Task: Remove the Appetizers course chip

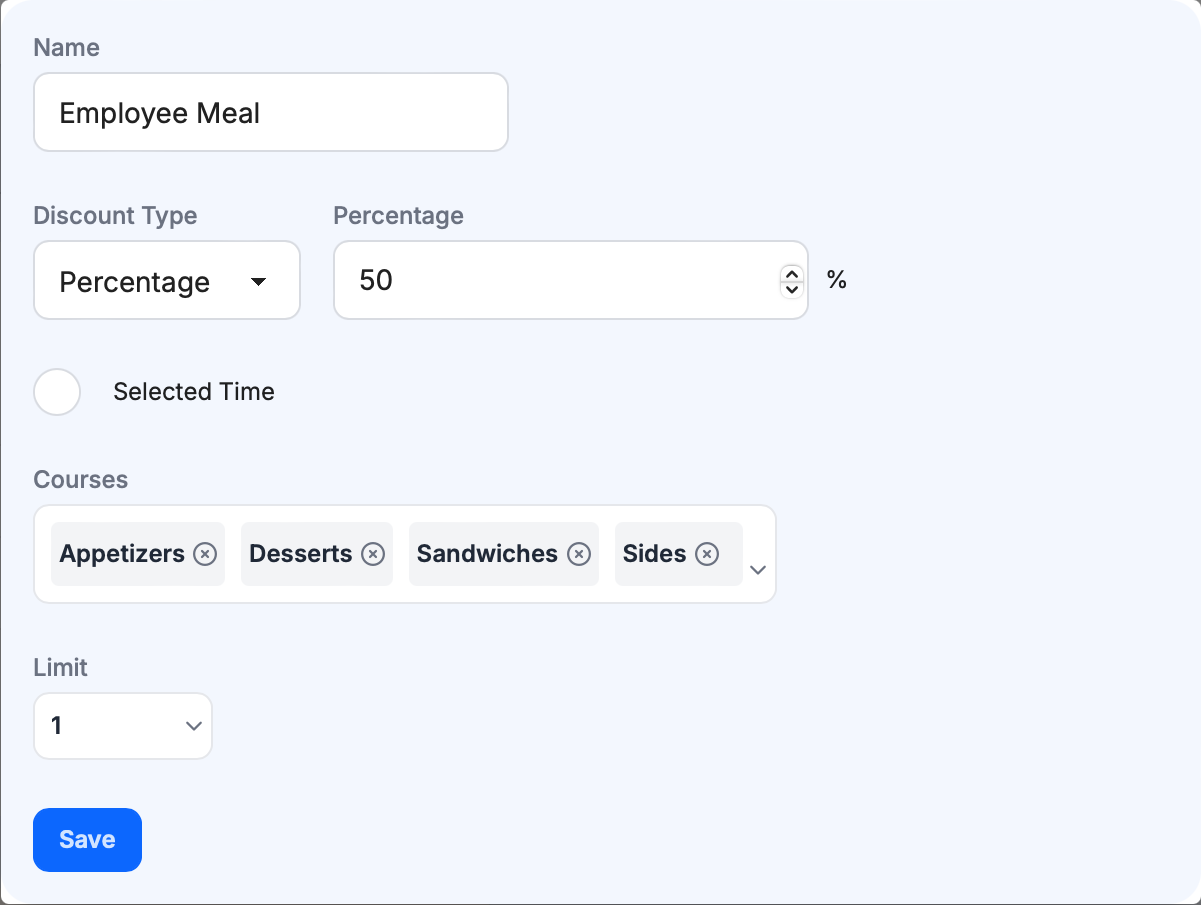Action: 205,554
